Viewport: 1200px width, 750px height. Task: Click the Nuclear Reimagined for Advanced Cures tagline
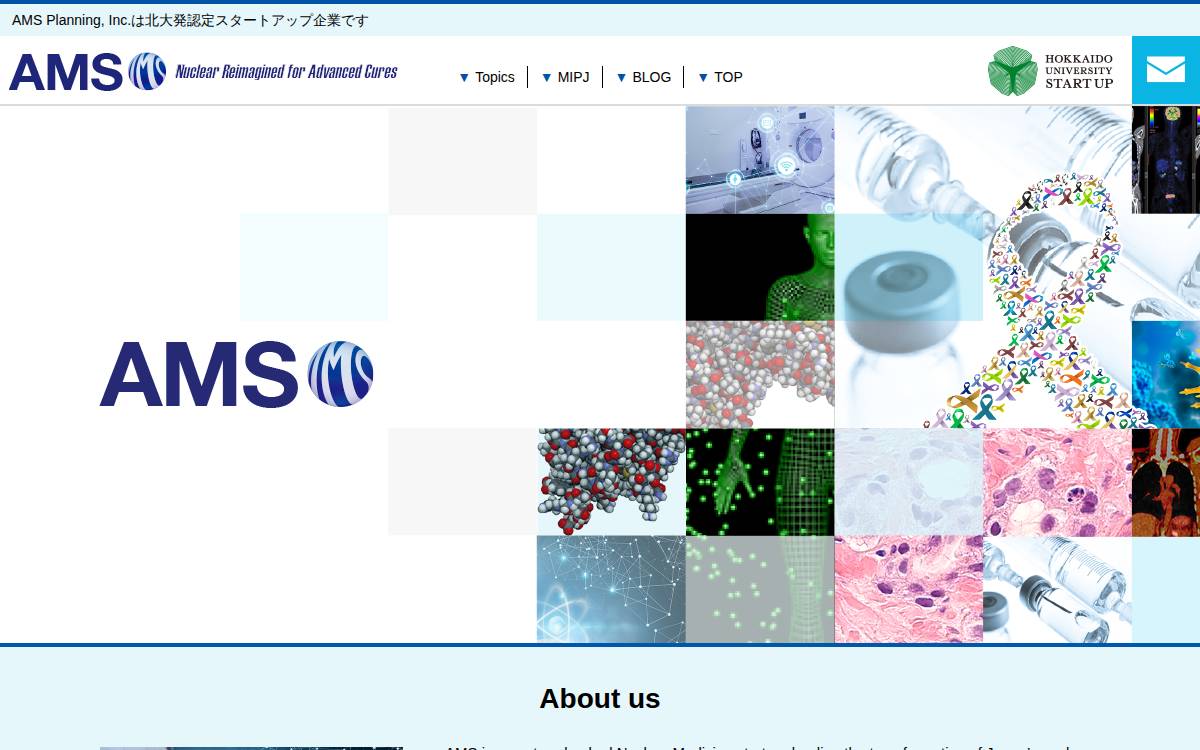[286, 71]
